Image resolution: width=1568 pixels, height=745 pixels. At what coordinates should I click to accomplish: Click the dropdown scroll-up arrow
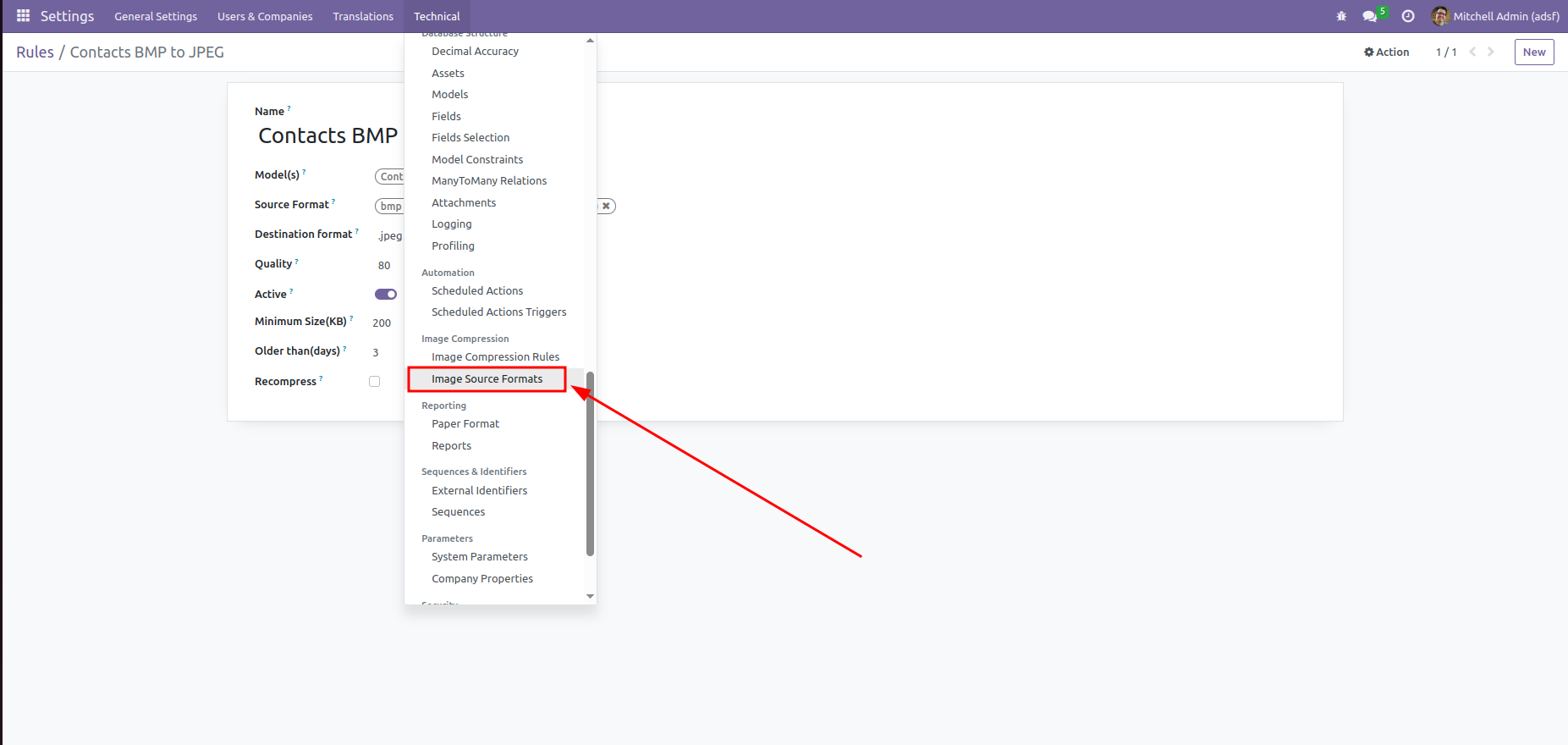[590, 40]
